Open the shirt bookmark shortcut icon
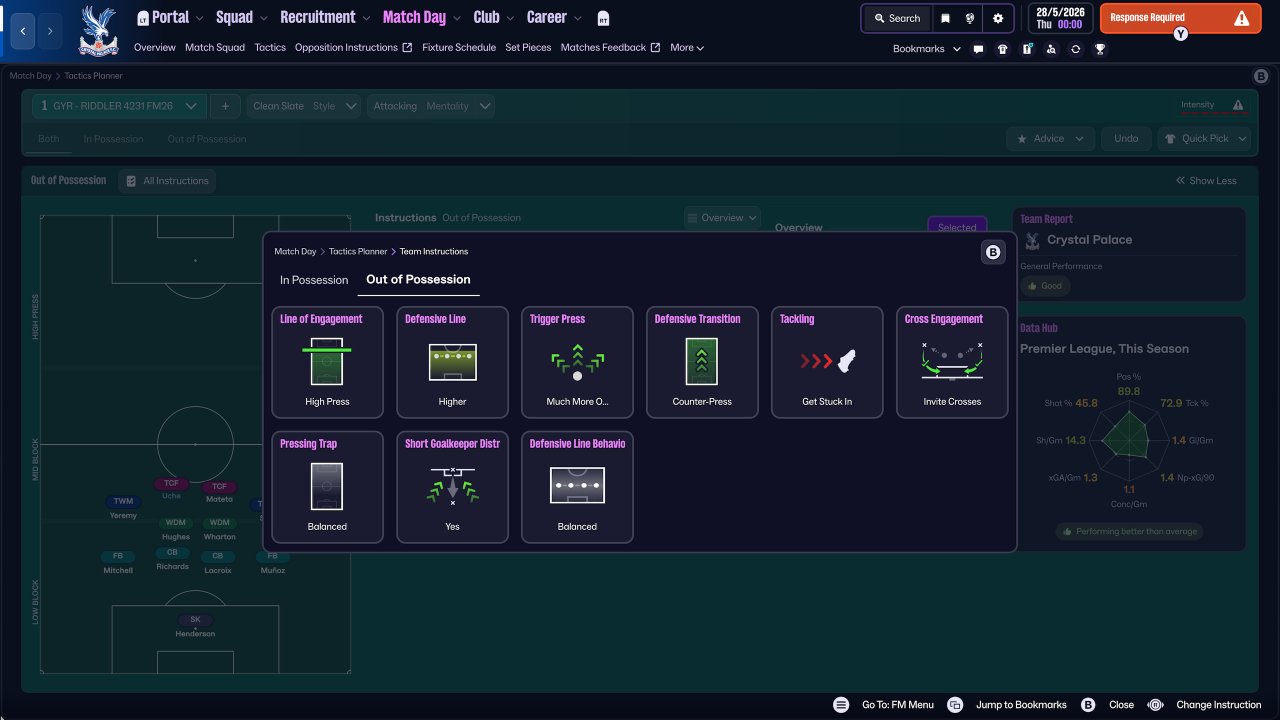Image resolution: width=1280 pixels, height=720 pixels. click(x=1002, y=49)
